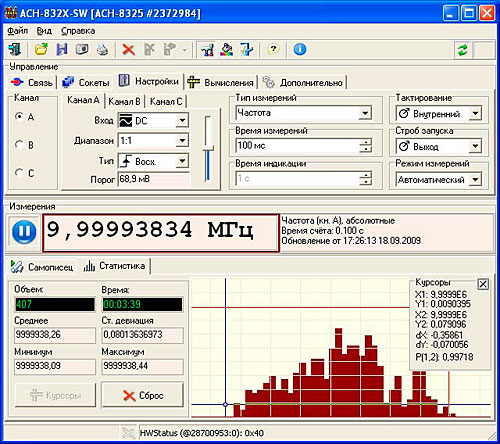Viewport: 500px width, 444px height.
Task: Pause measurements with the blue pause button
Action: coord(24,232)
